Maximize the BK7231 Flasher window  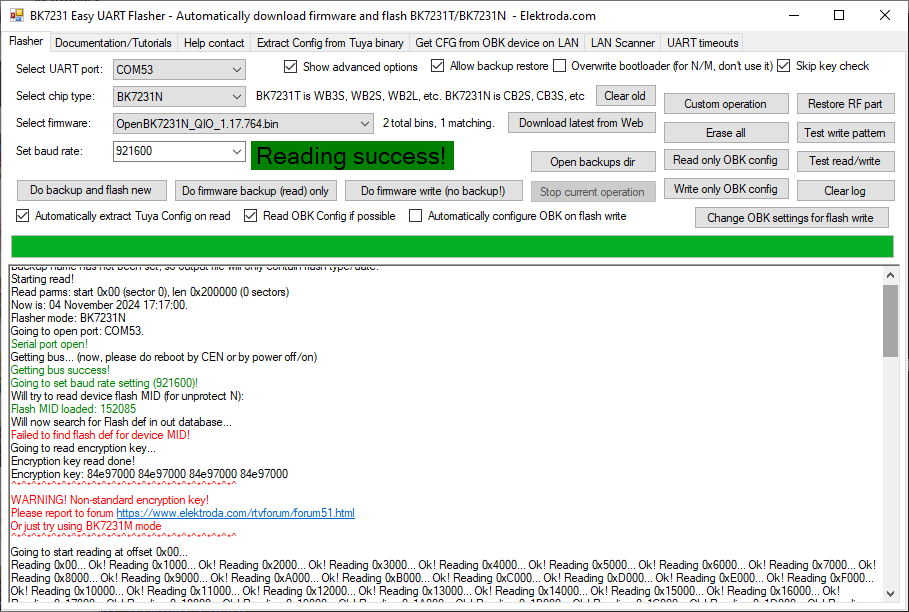(839, 16)
